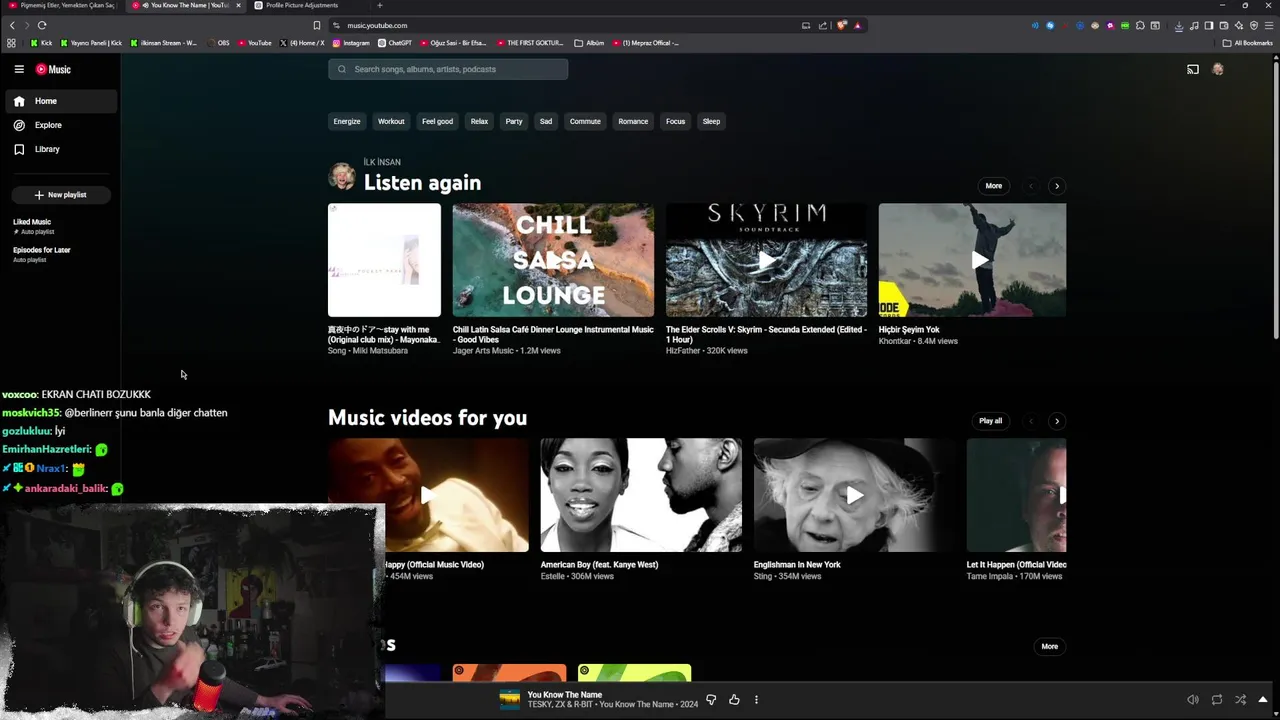Open the Albüm bookmarks folder

tap(590, 43)
